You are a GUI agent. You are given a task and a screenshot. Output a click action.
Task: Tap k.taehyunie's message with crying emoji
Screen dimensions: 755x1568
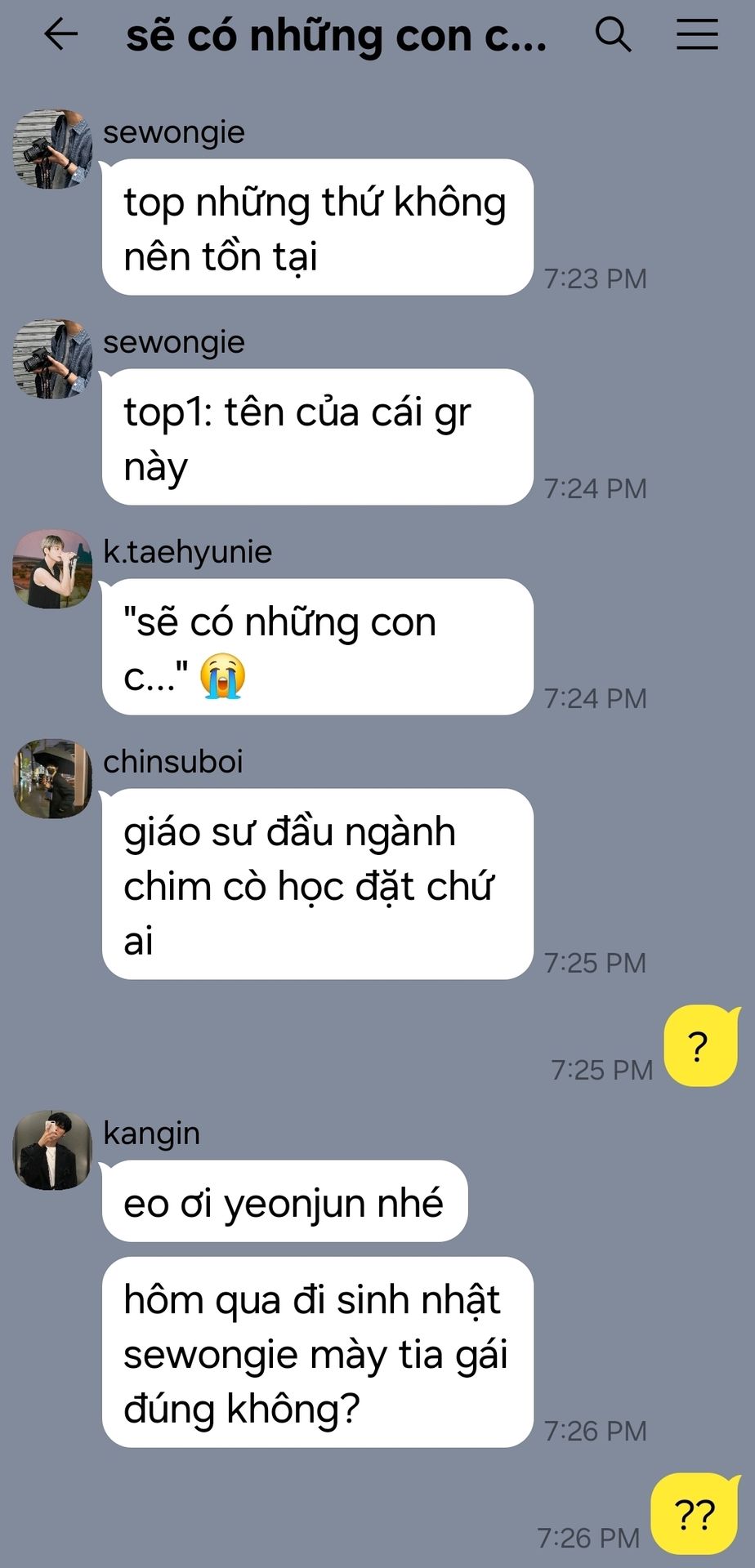(318, 647)
